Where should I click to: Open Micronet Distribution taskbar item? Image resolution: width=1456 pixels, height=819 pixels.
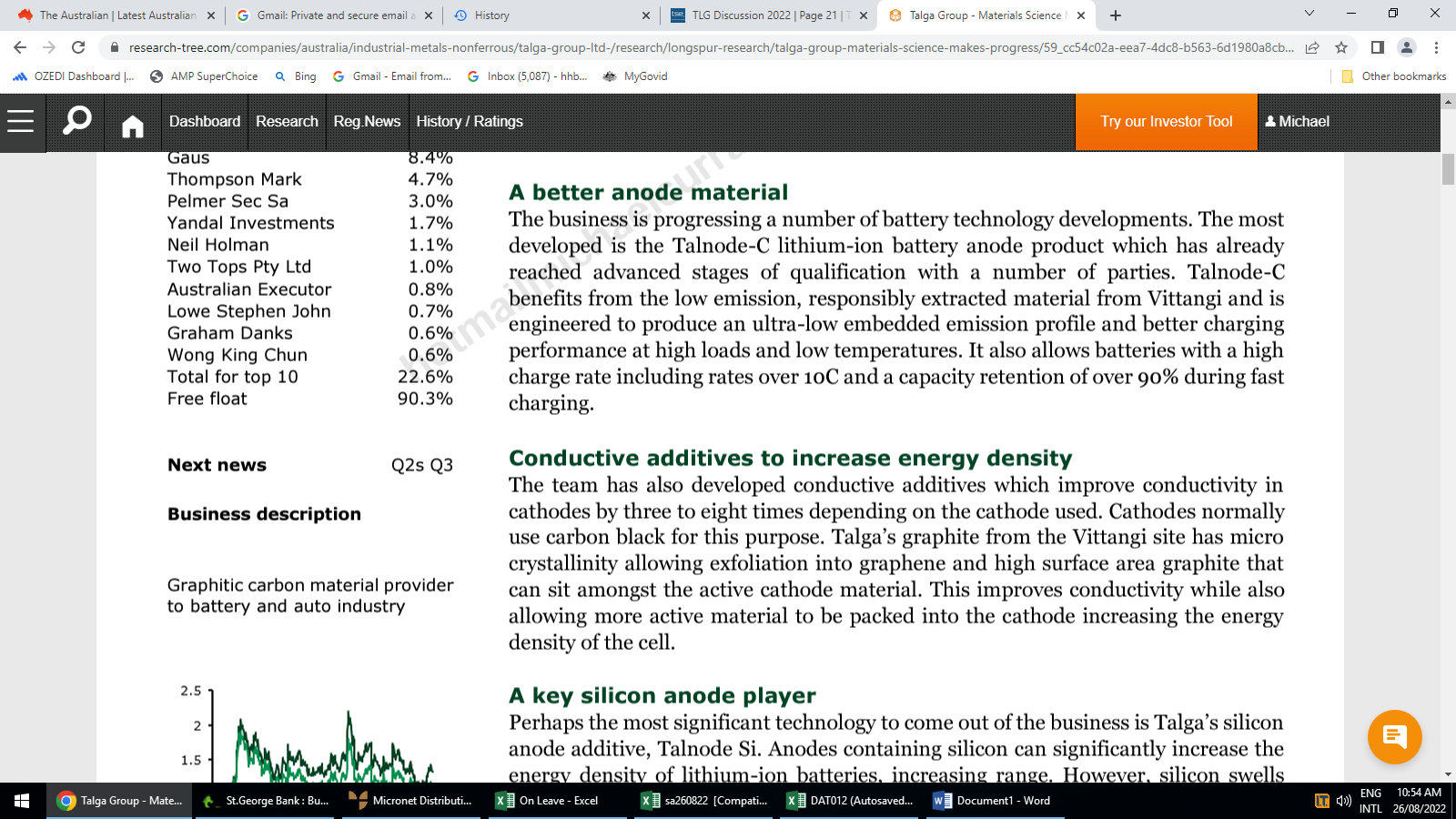(x=412, y=801)
